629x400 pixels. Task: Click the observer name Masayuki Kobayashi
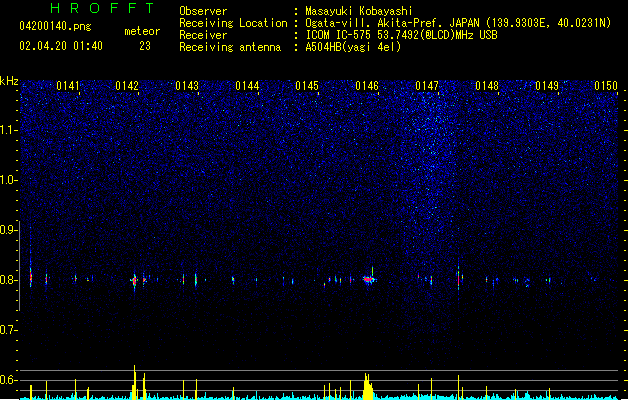click(x=359, y=11)
